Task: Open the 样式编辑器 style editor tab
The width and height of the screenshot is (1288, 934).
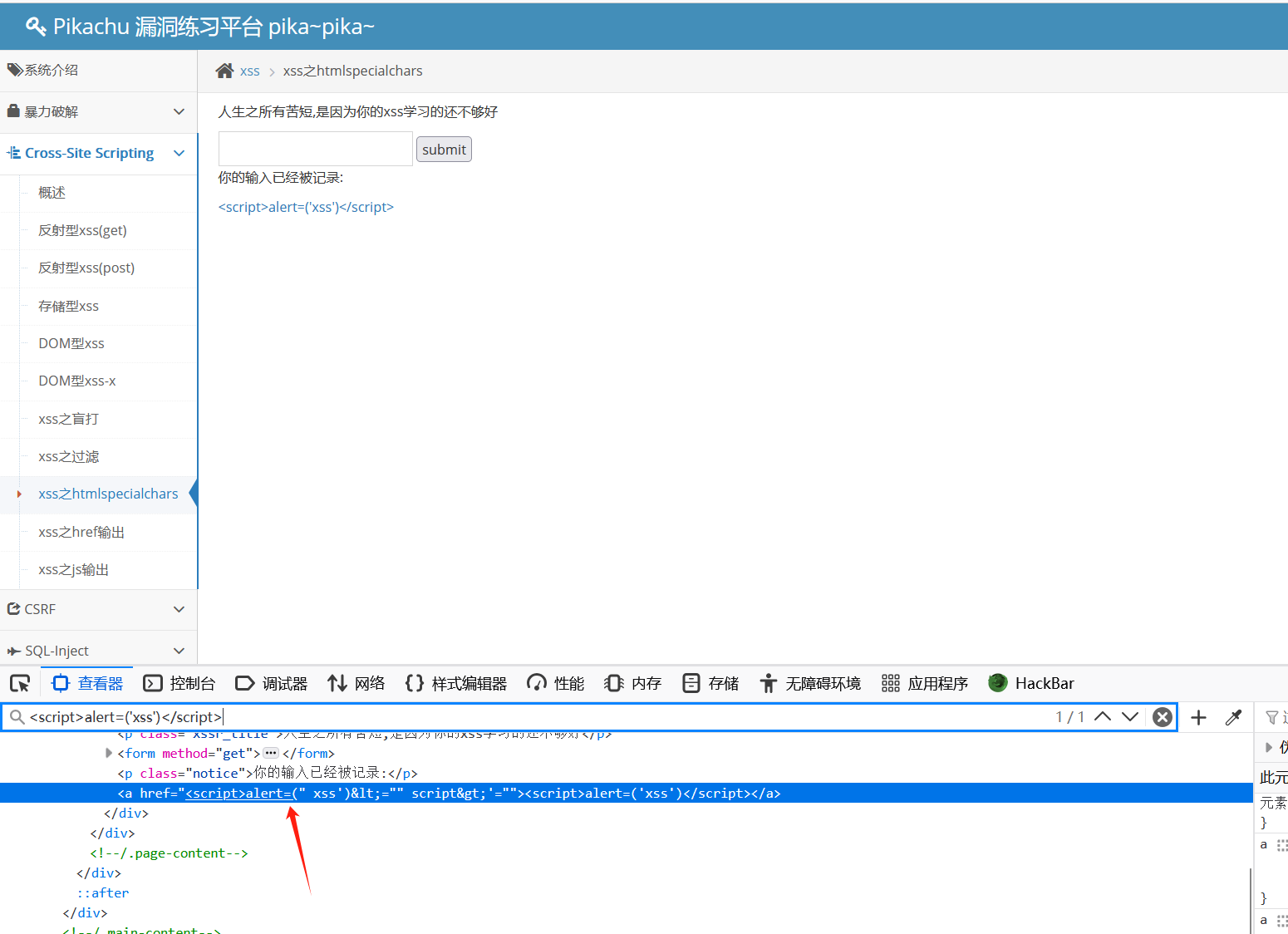Action: click(456, 684)
